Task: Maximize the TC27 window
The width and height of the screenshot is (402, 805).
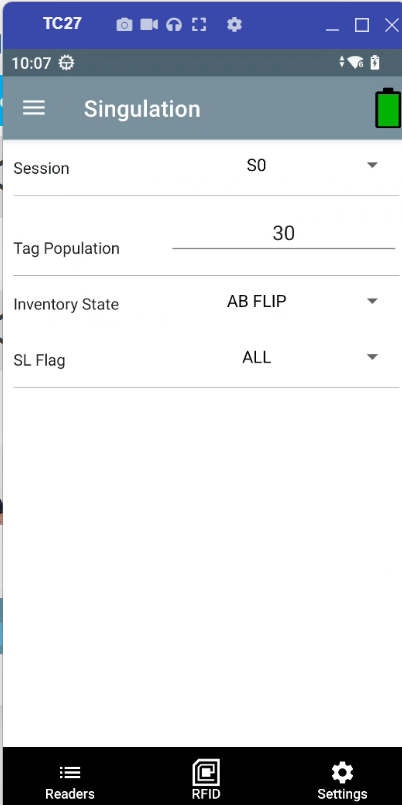Action: click(x=362, y=25)
